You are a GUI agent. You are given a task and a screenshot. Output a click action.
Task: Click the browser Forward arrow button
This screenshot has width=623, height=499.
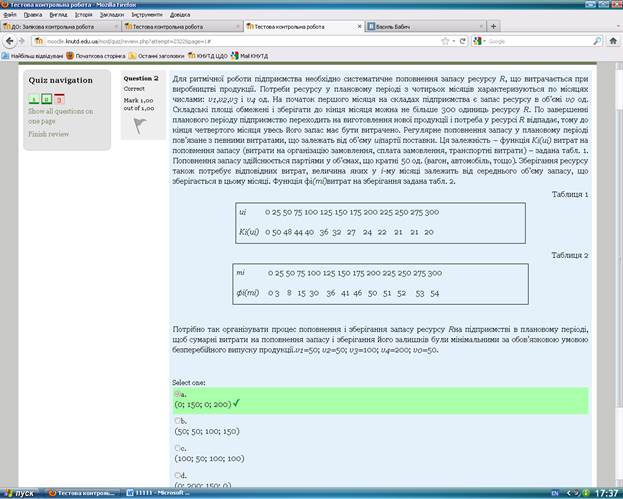click(22, 41)
